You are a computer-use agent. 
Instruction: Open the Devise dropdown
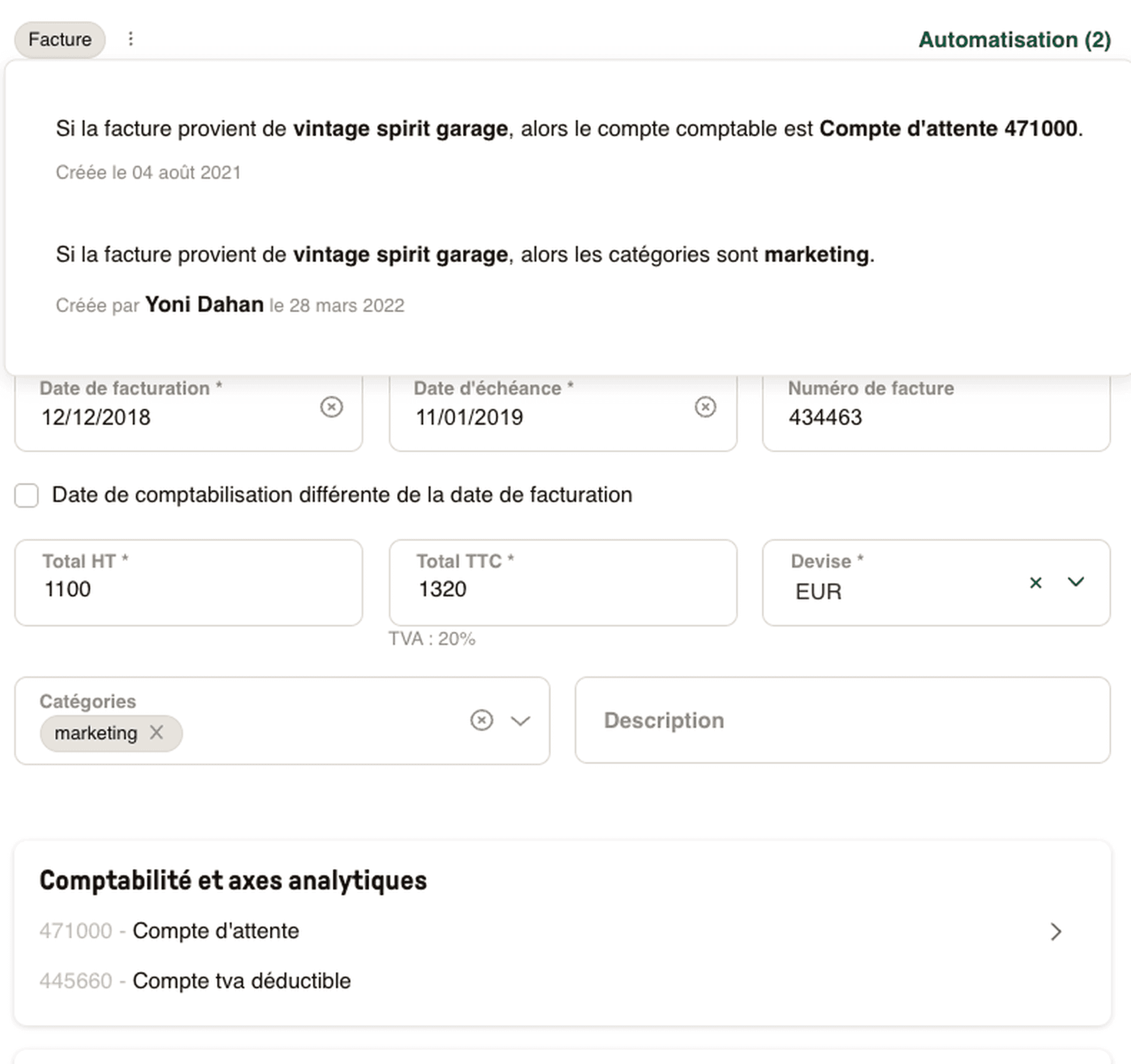(x=1076, y=583)
